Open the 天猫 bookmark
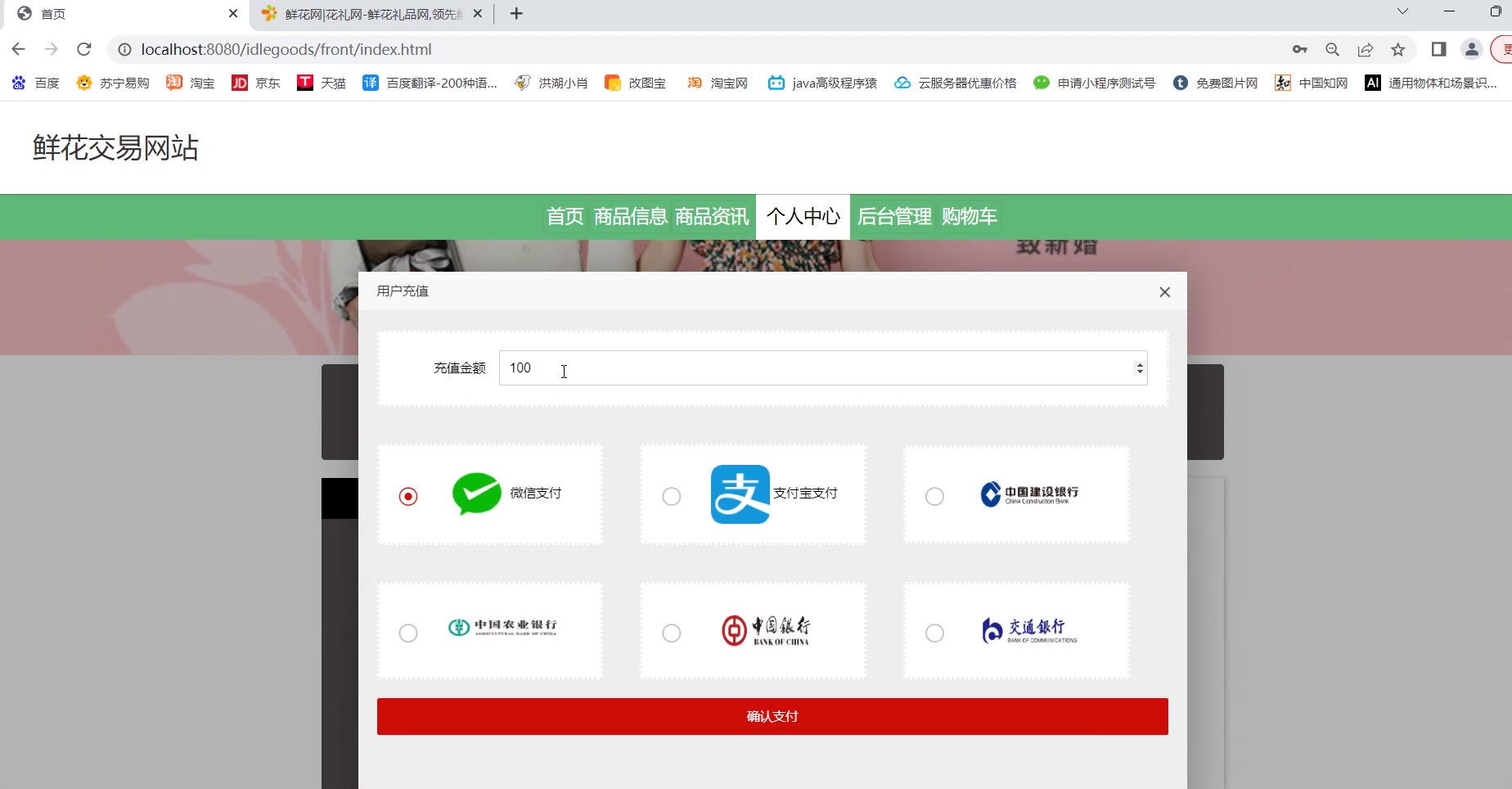The width and height of the screenshot is (1512, 789). [x=322, y=83]
